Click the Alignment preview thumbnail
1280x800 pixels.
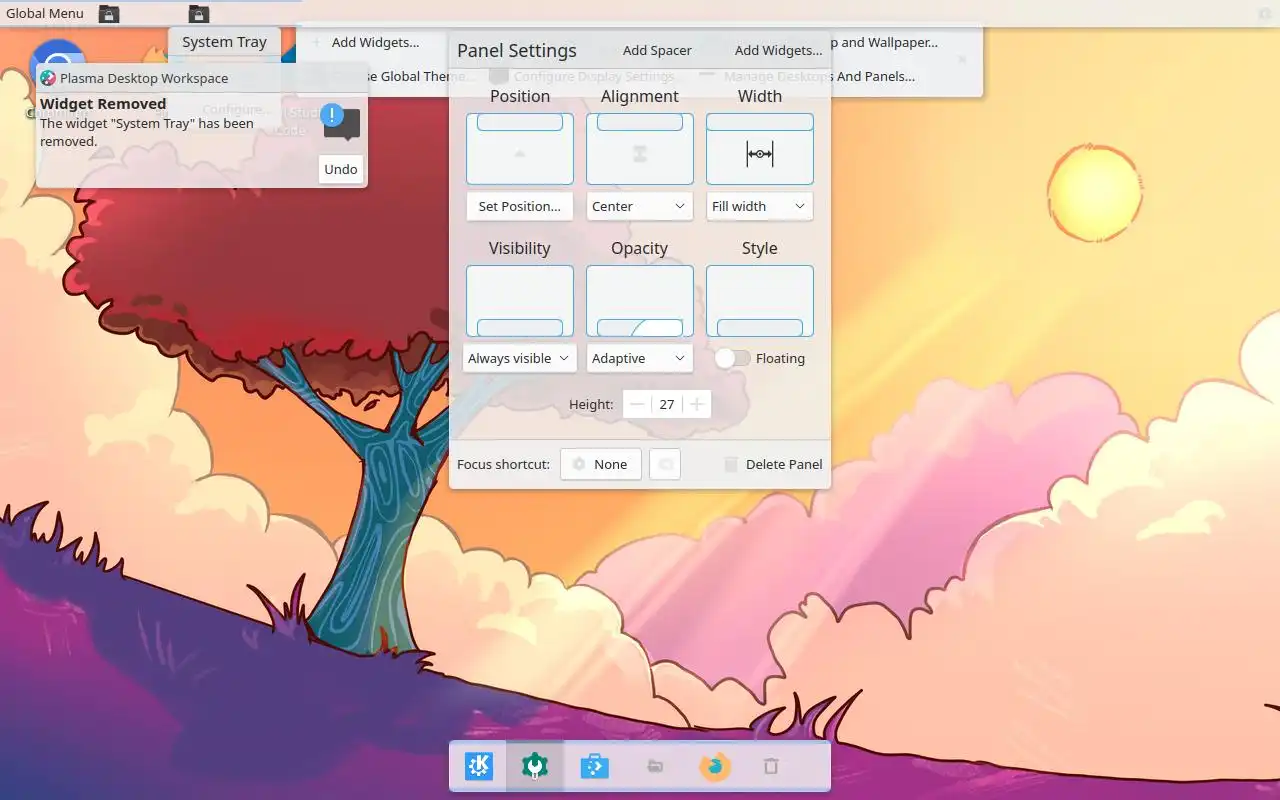coord(640,148)
